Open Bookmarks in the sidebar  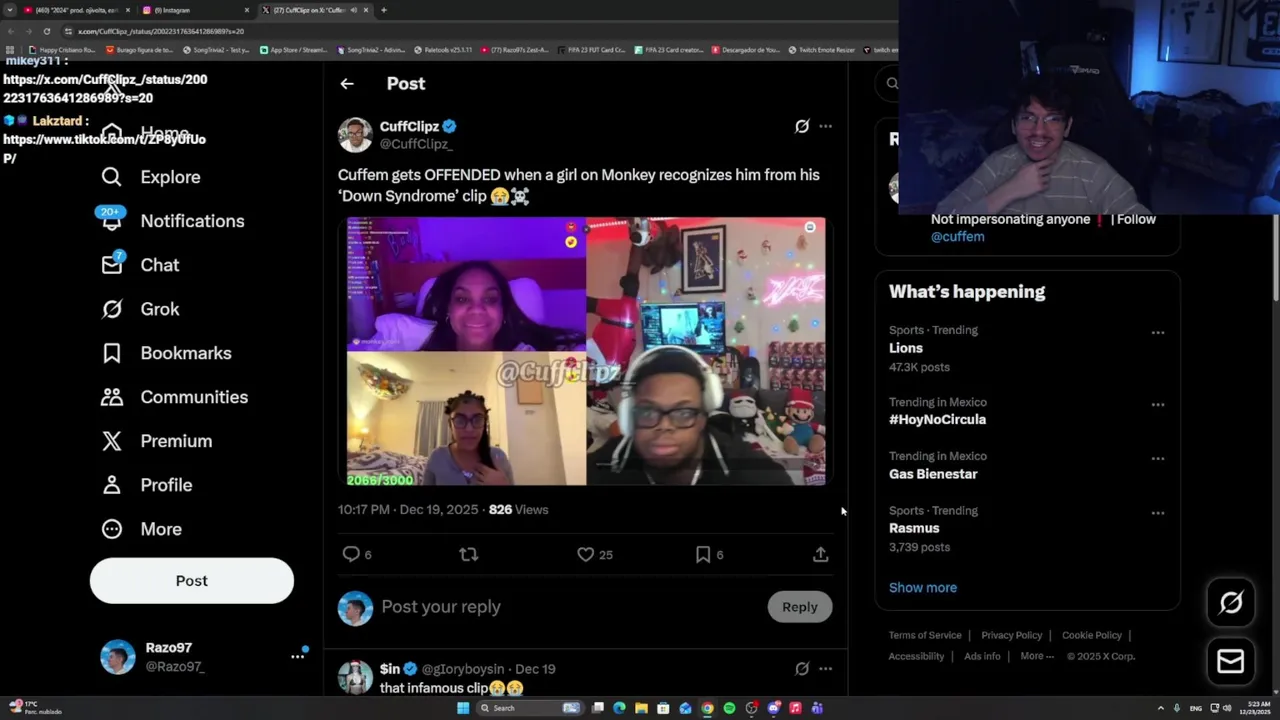[166, 353]
